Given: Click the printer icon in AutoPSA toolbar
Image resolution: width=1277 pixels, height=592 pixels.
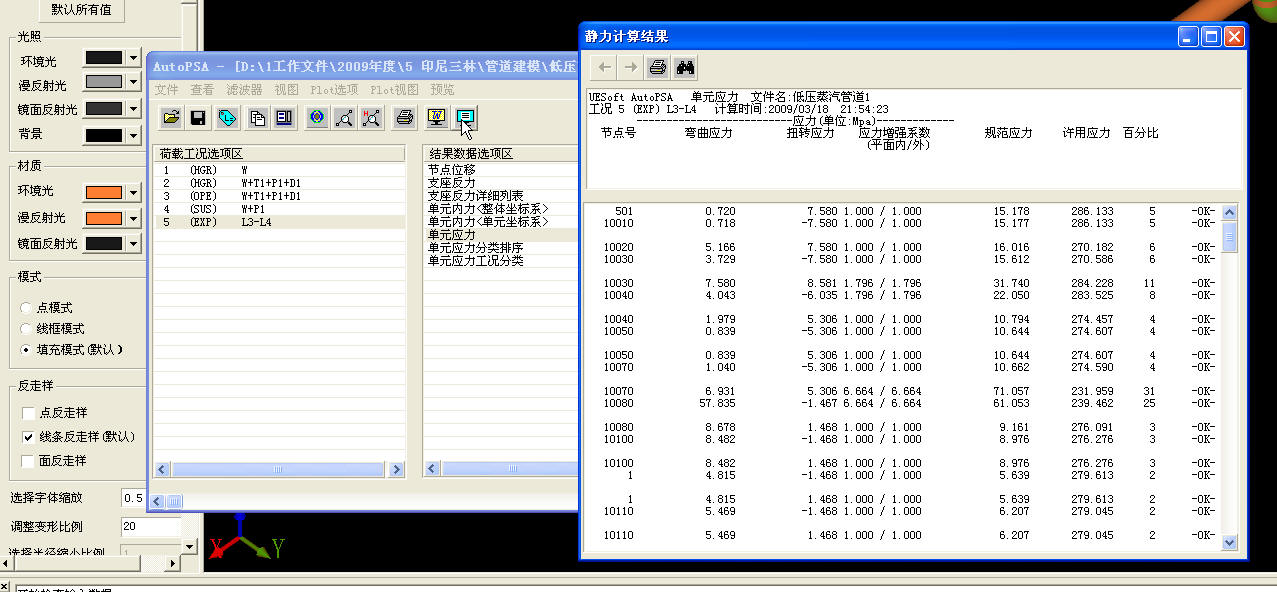Looking at the screenshot, I should coord(404,118).
